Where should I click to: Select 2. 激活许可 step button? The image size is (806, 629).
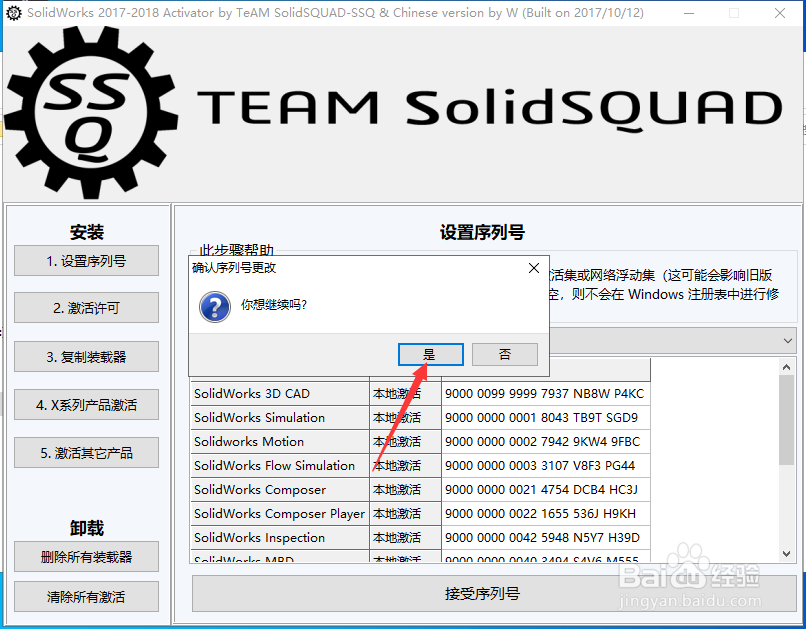86,308
